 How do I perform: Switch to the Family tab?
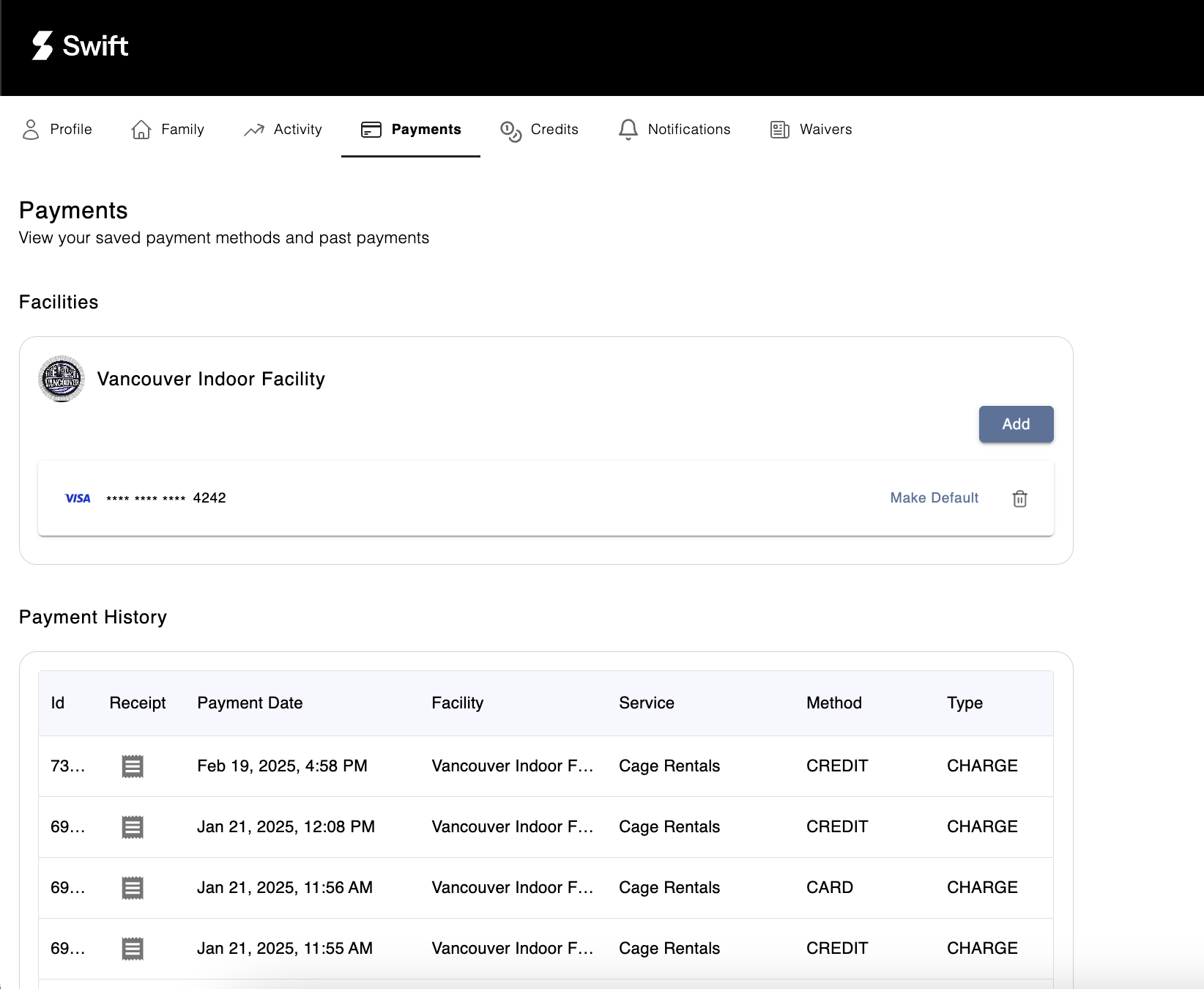click(x=168, y=130)
